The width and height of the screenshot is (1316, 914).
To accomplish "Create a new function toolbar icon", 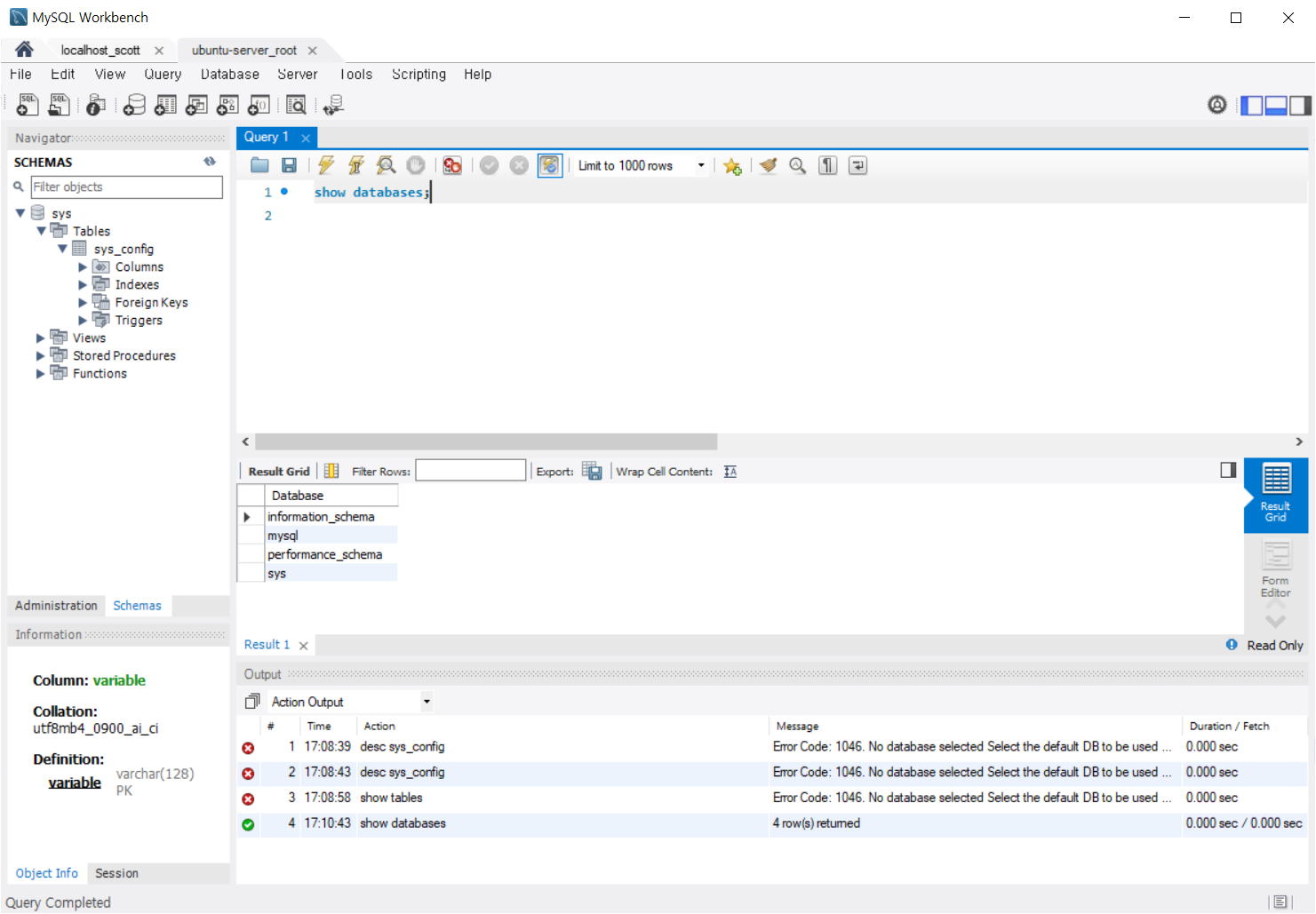I will tap(259, 105).
